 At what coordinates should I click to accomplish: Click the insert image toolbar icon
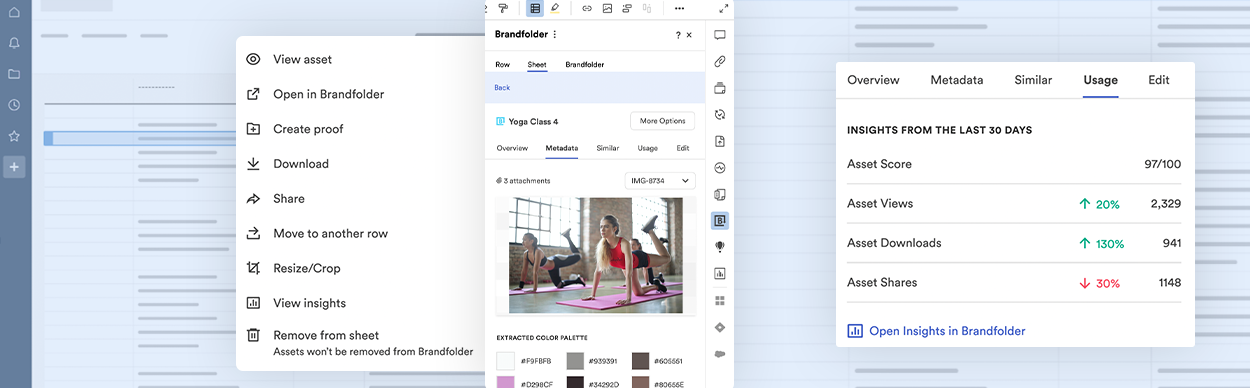tap(607, 8)
